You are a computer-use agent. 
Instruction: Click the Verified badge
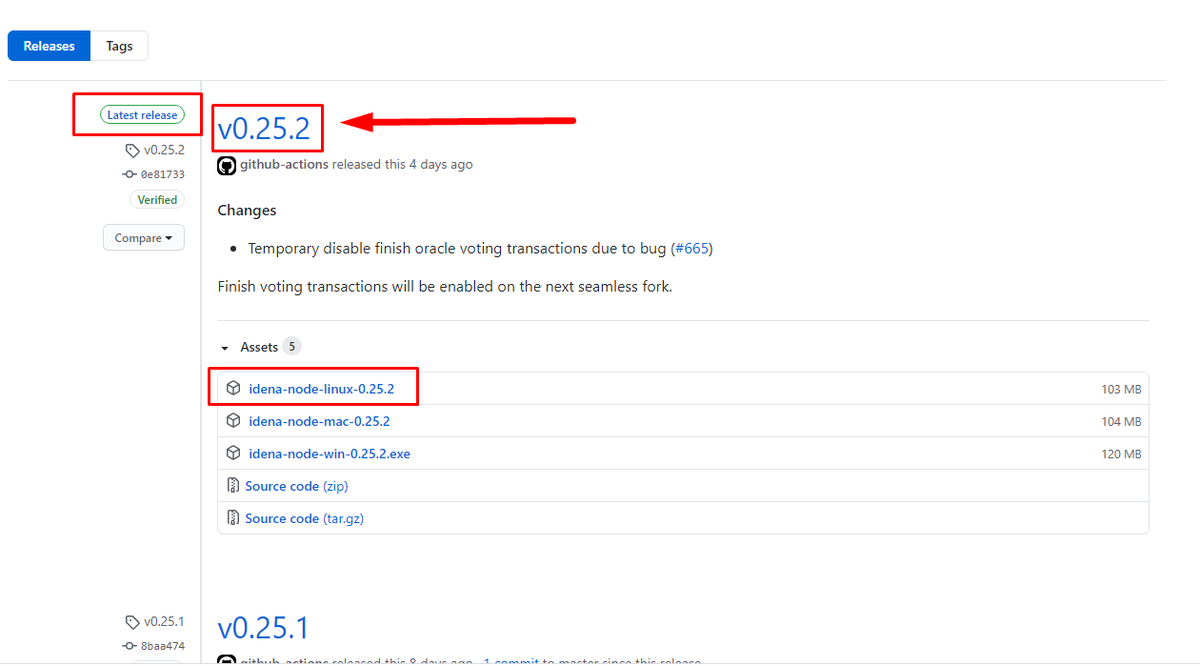click(x=157, y=200)
